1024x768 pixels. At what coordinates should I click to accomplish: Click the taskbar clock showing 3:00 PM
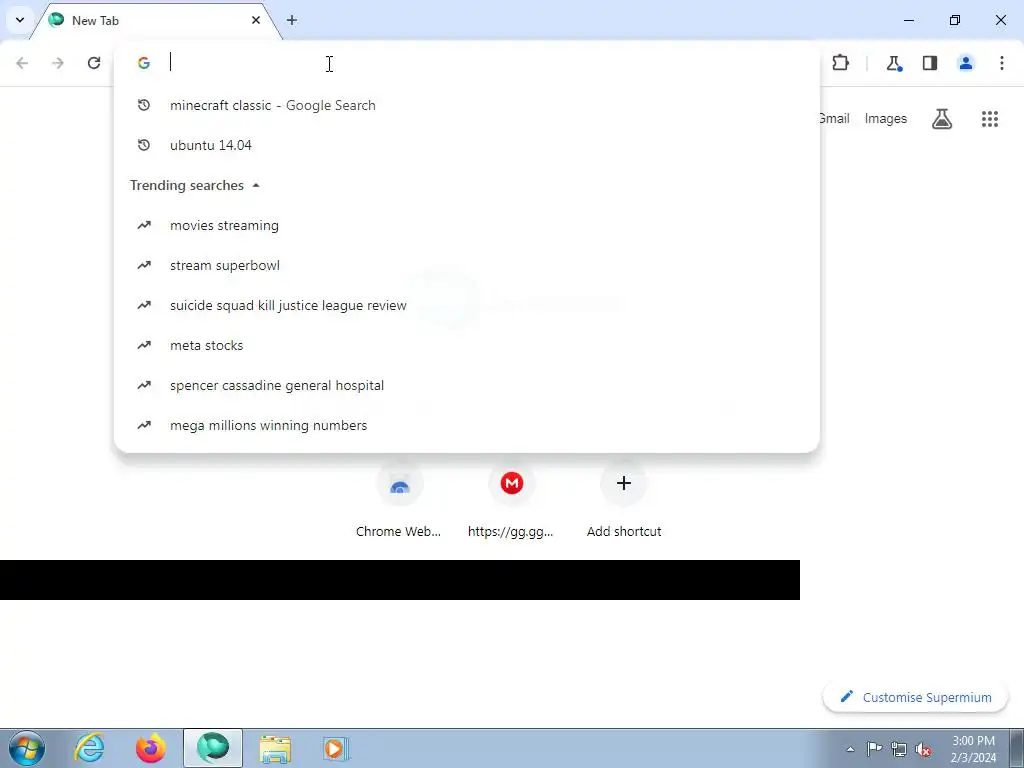coord(973,749)
